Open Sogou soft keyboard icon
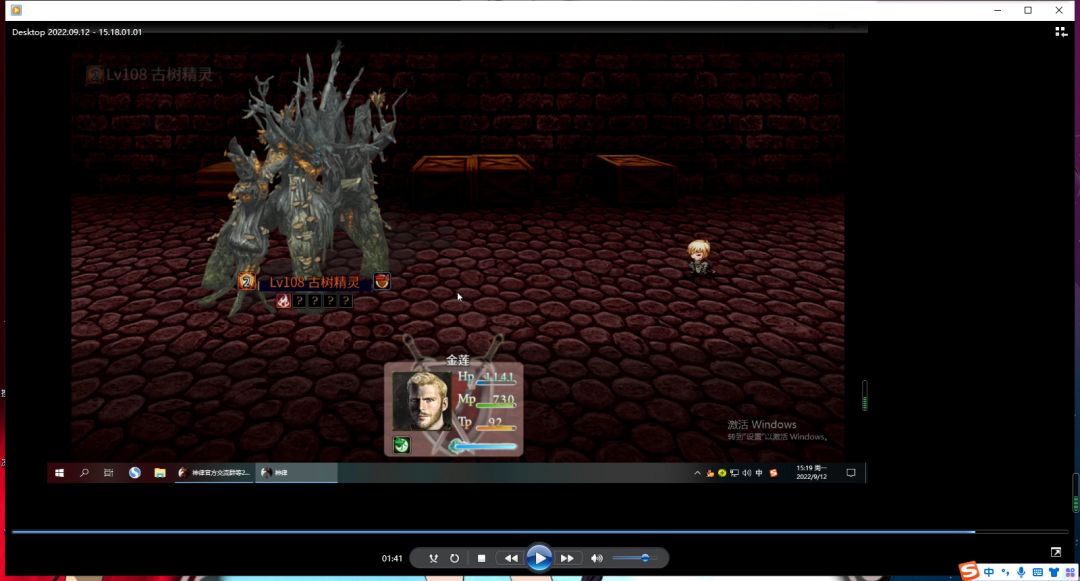The height and width of the screenshot is (581, 1080). pos(1037,572)
